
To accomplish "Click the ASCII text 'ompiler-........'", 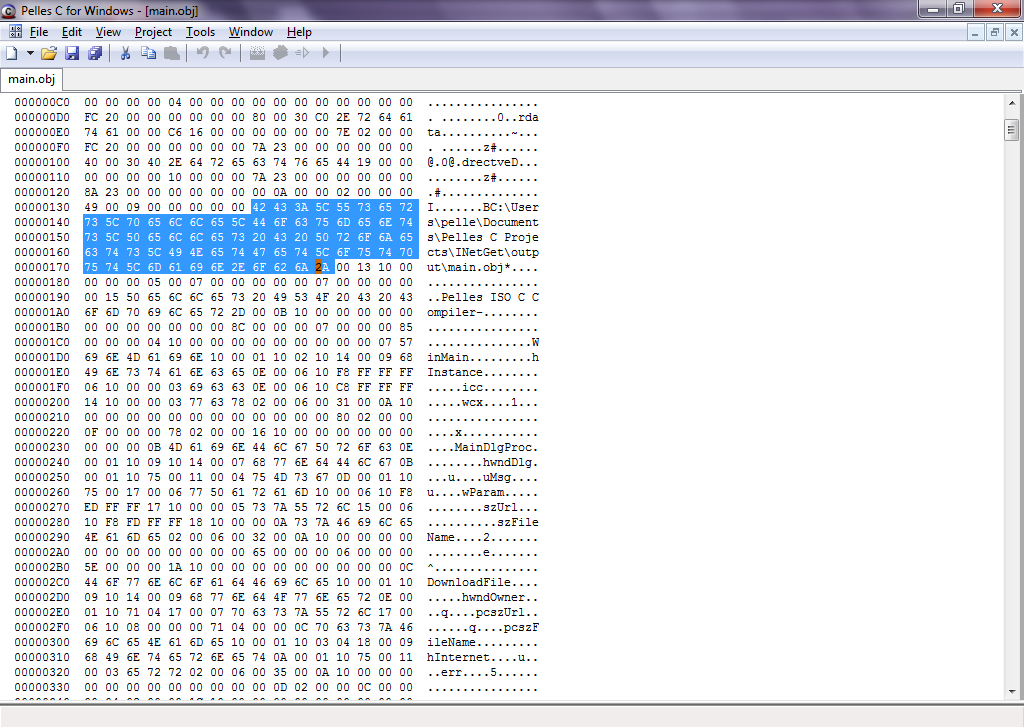I will click(x=483, y=313).
